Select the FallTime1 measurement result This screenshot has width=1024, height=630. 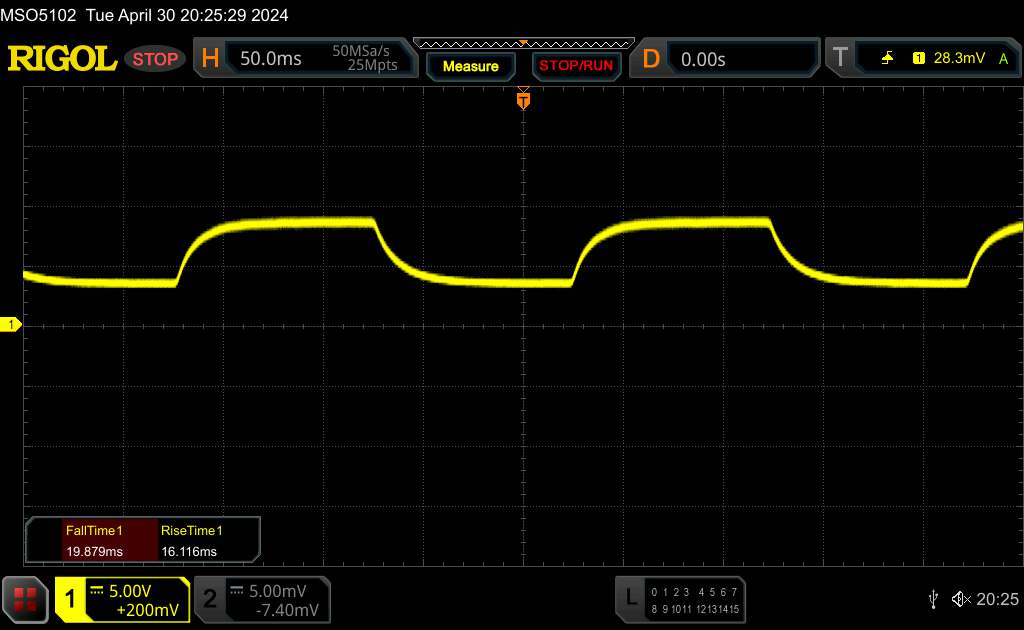pyautogui.click(x=93, y=540)
